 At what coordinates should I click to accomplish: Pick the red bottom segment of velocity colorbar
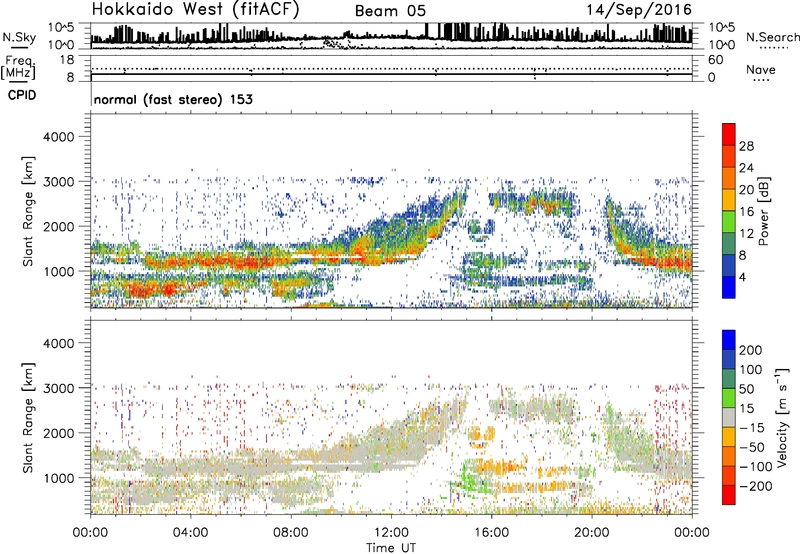click(729, 495)
